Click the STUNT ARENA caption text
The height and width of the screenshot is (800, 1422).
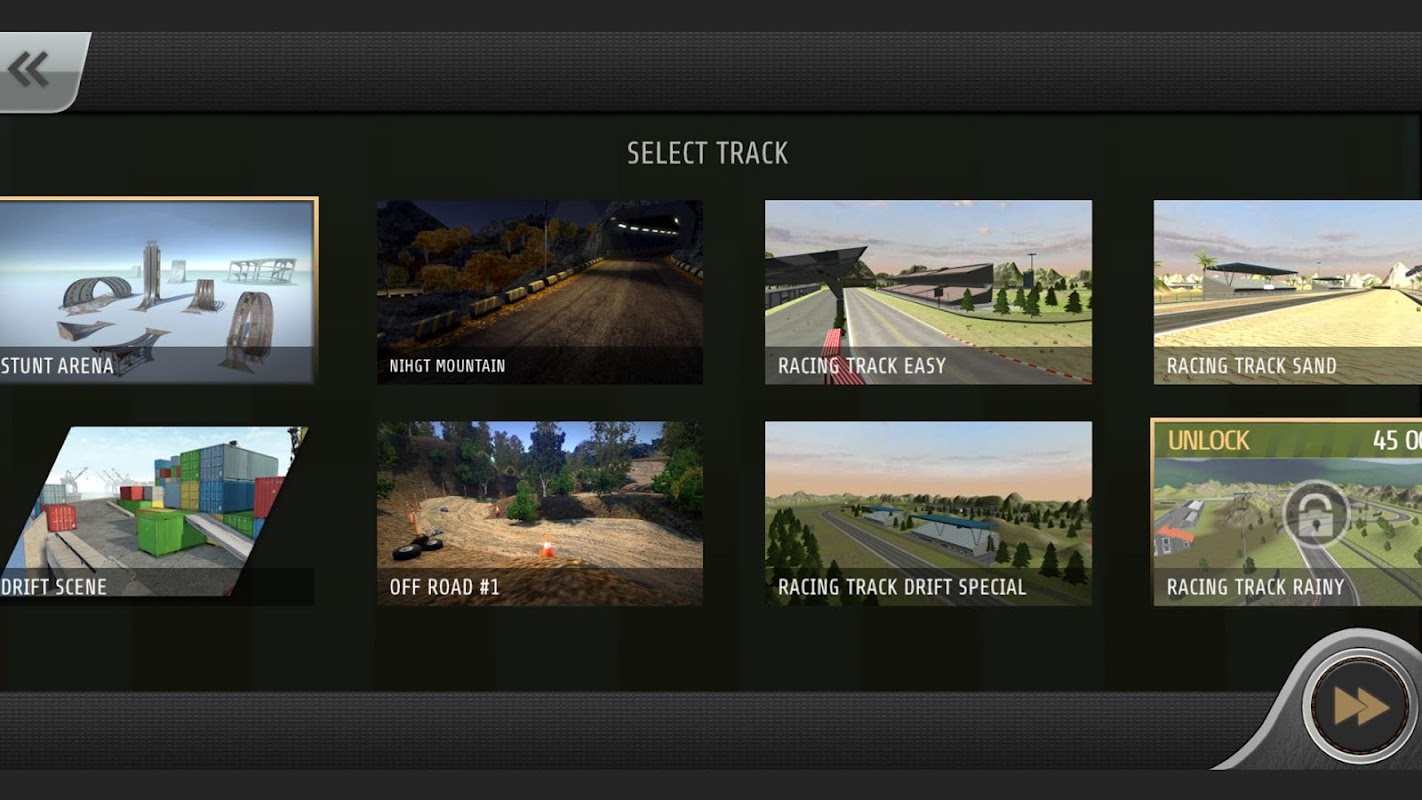point(57,366)
